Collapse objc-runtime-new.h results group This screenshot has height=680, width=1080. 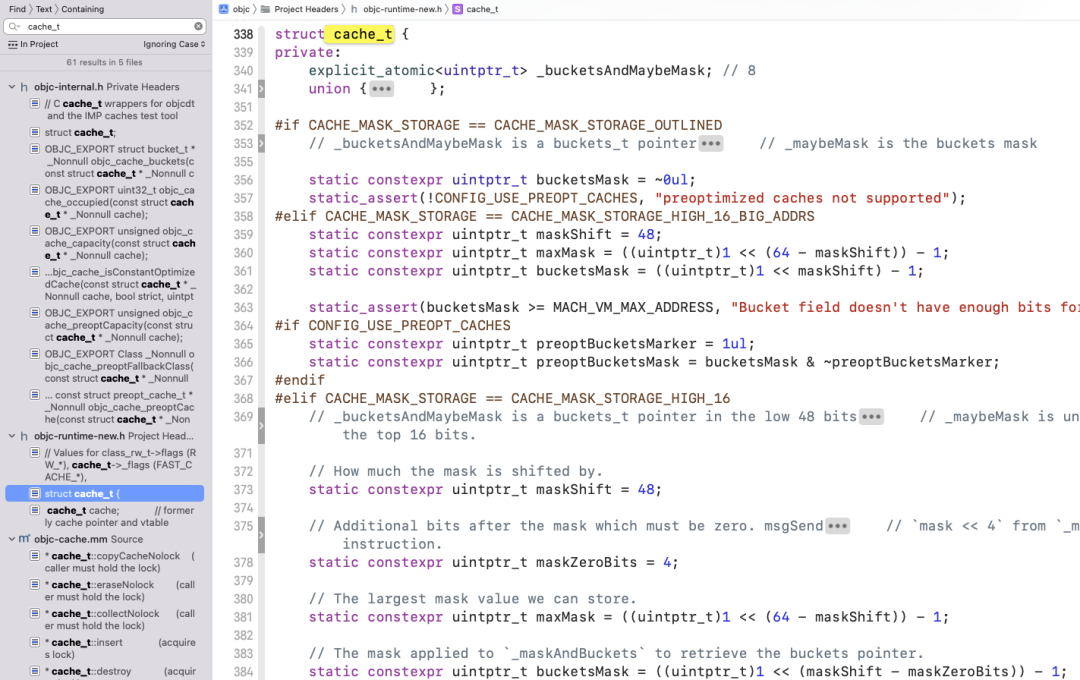tap(12, 436)
